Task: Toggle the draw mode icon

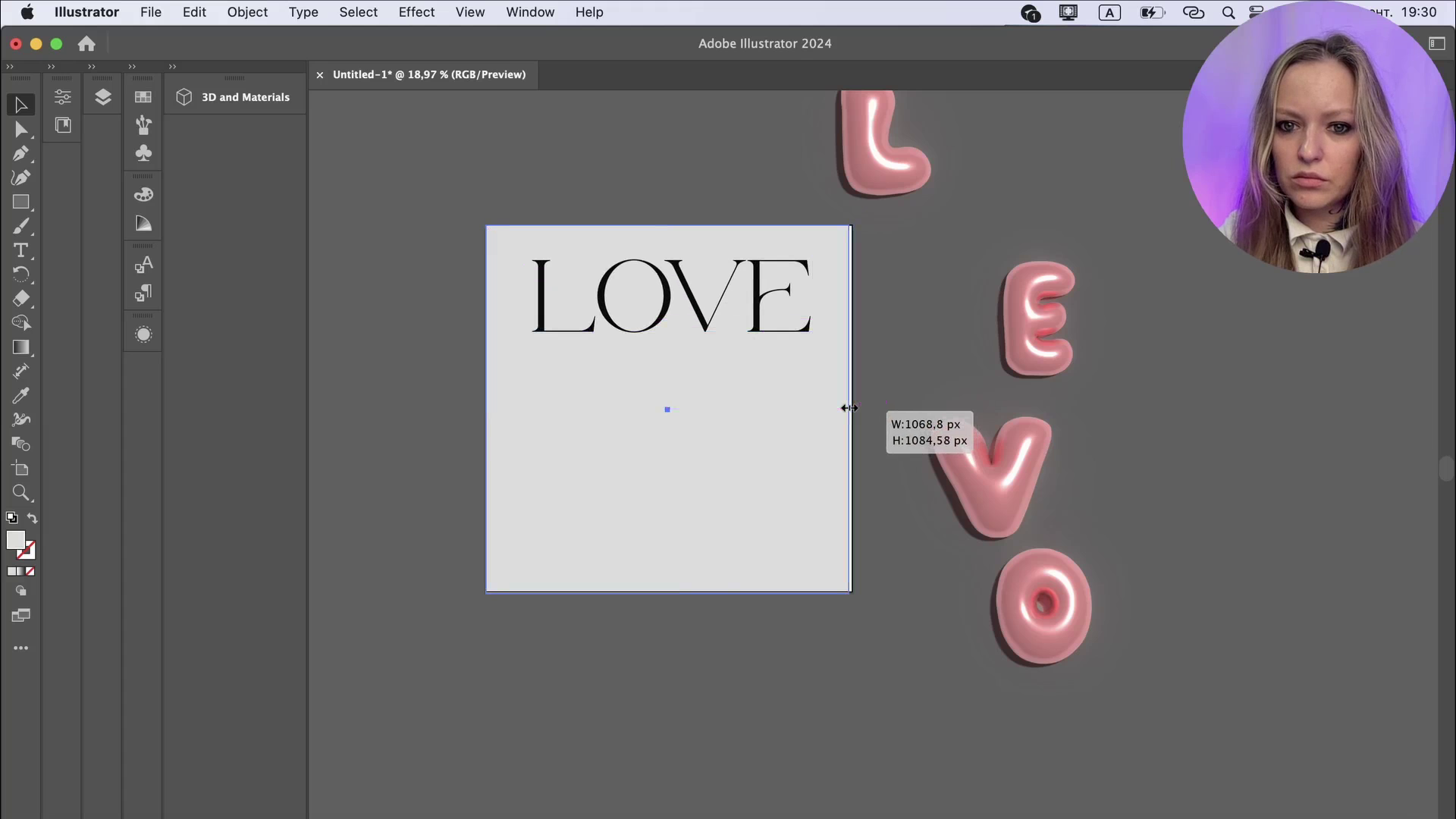Action: tap(20, 591)
